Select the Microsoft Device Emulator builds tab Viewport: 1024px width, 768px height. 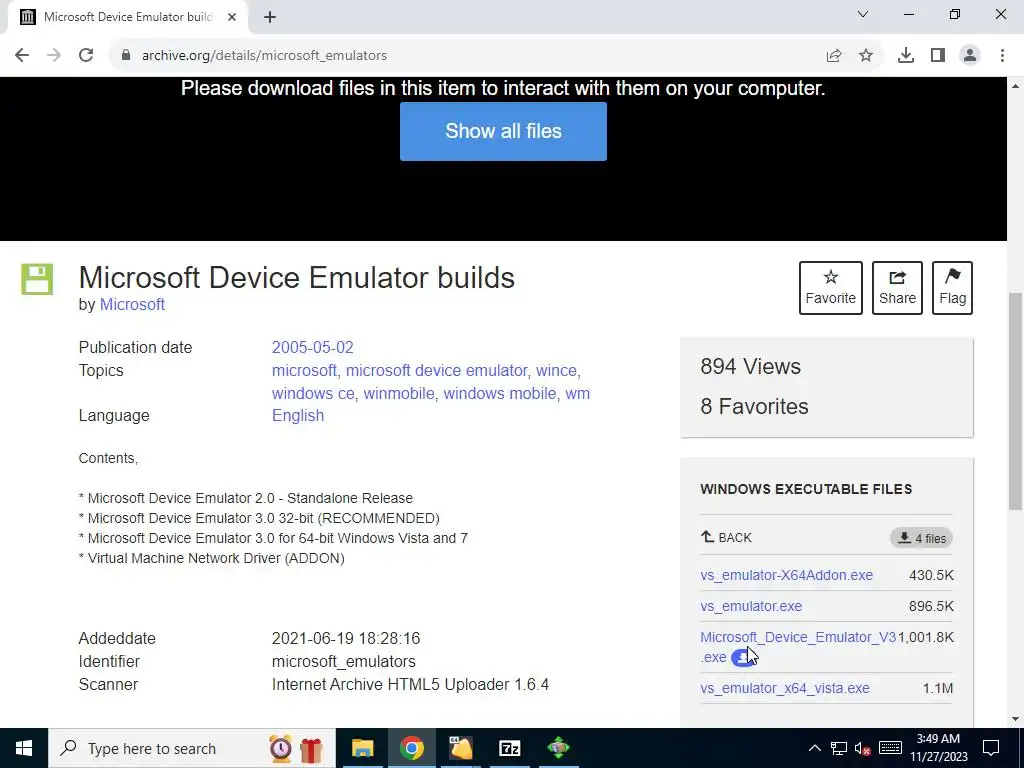128,17
